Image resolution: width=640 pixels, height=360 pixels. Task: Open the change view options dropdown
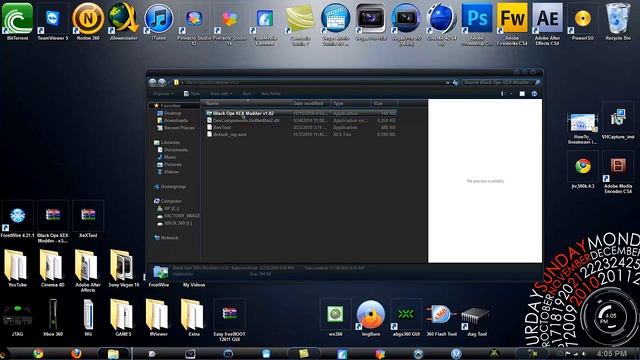point(511,94)
